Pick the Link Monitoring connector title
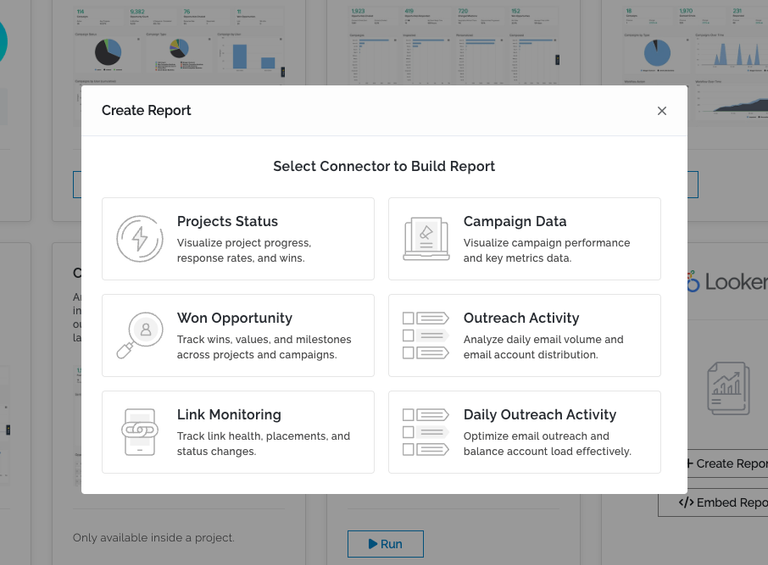Image resolution: width=768 pixels, height=565 pixels. click(229, 415)
